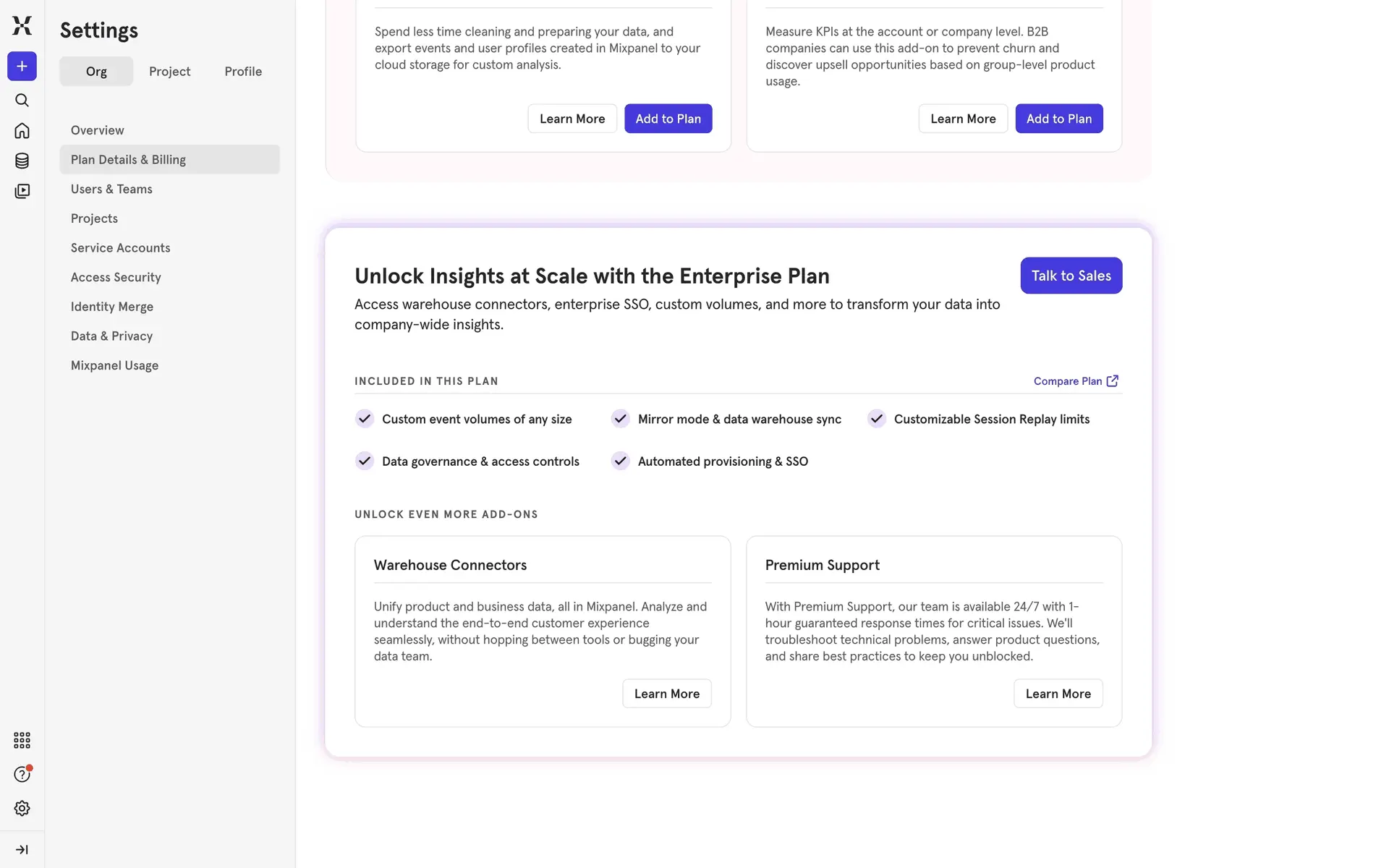
Task: Open the search magnifier icon
Action: point(22,100)
